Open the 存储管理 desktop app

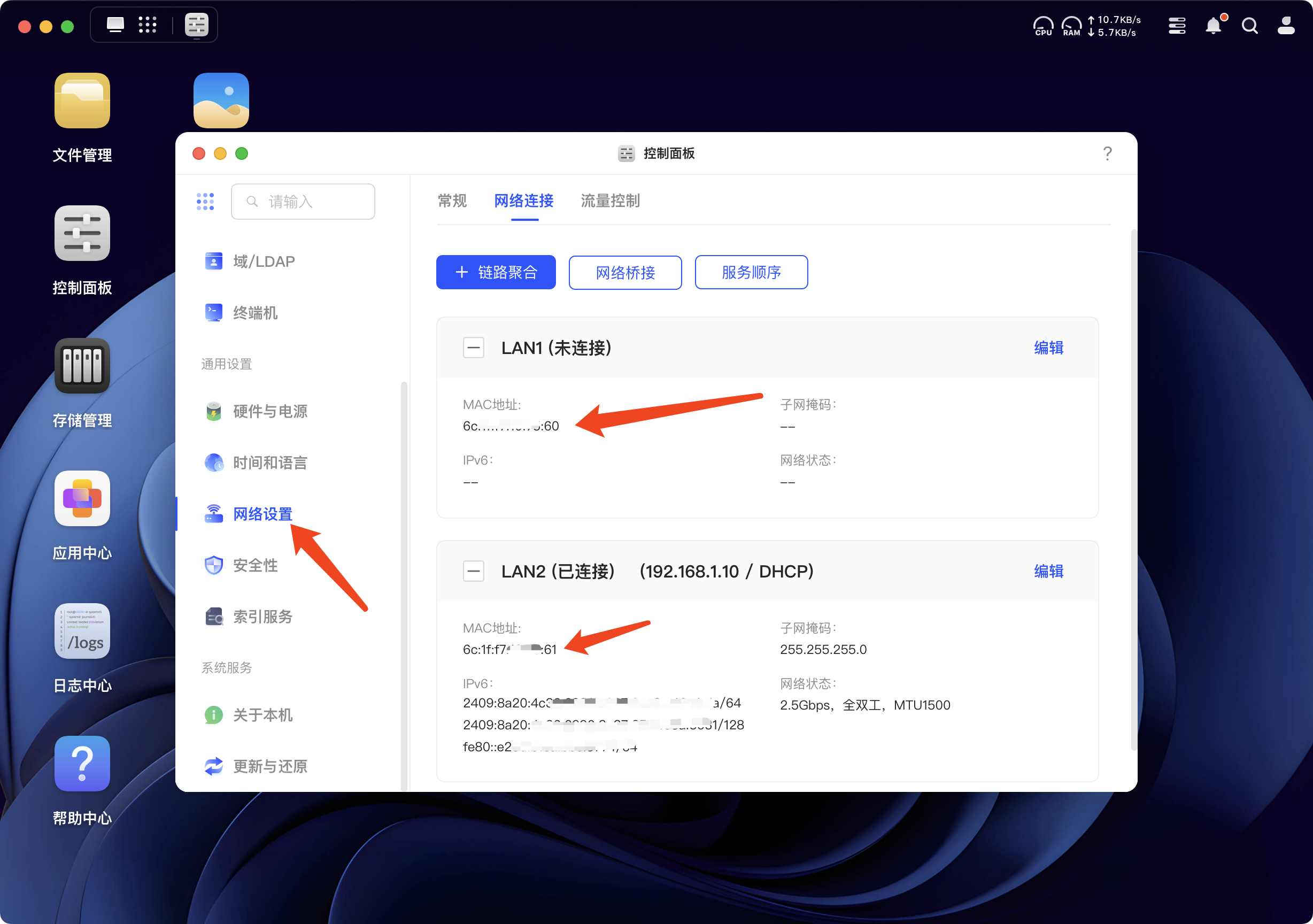(82, 366)
